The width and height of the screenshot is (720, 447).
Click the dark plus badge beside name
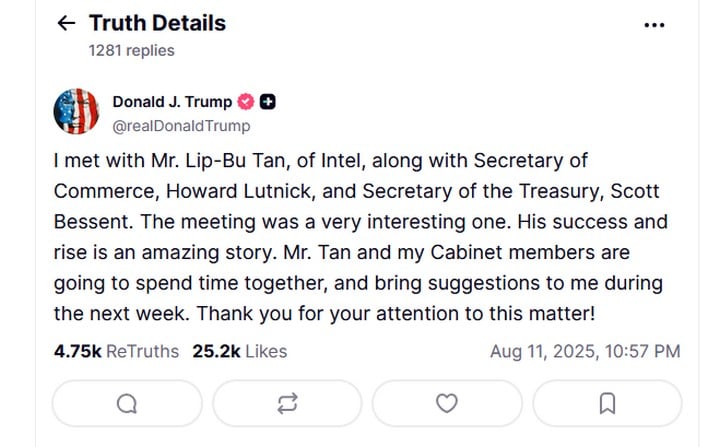pos(268,102)
